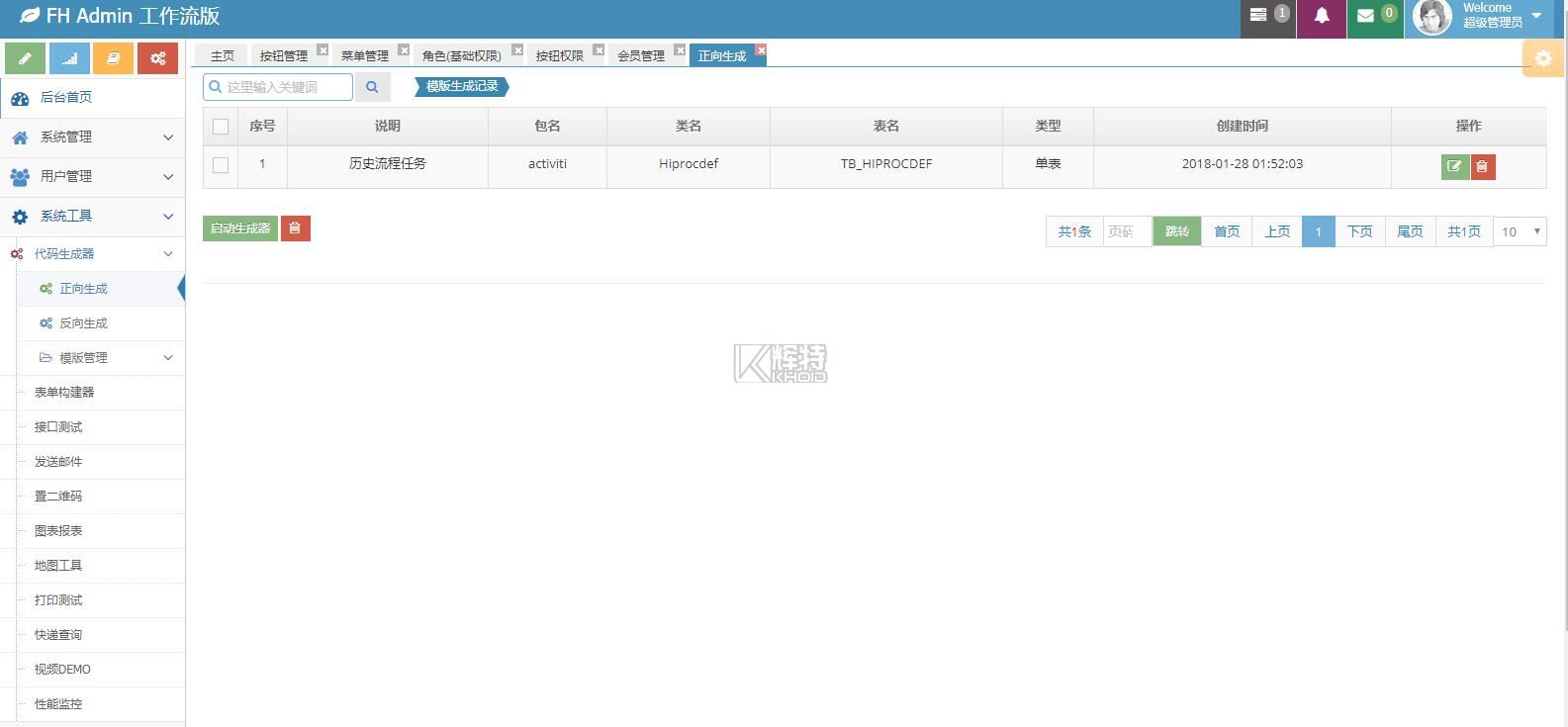Click the red trash icon in row 1

1482,166
